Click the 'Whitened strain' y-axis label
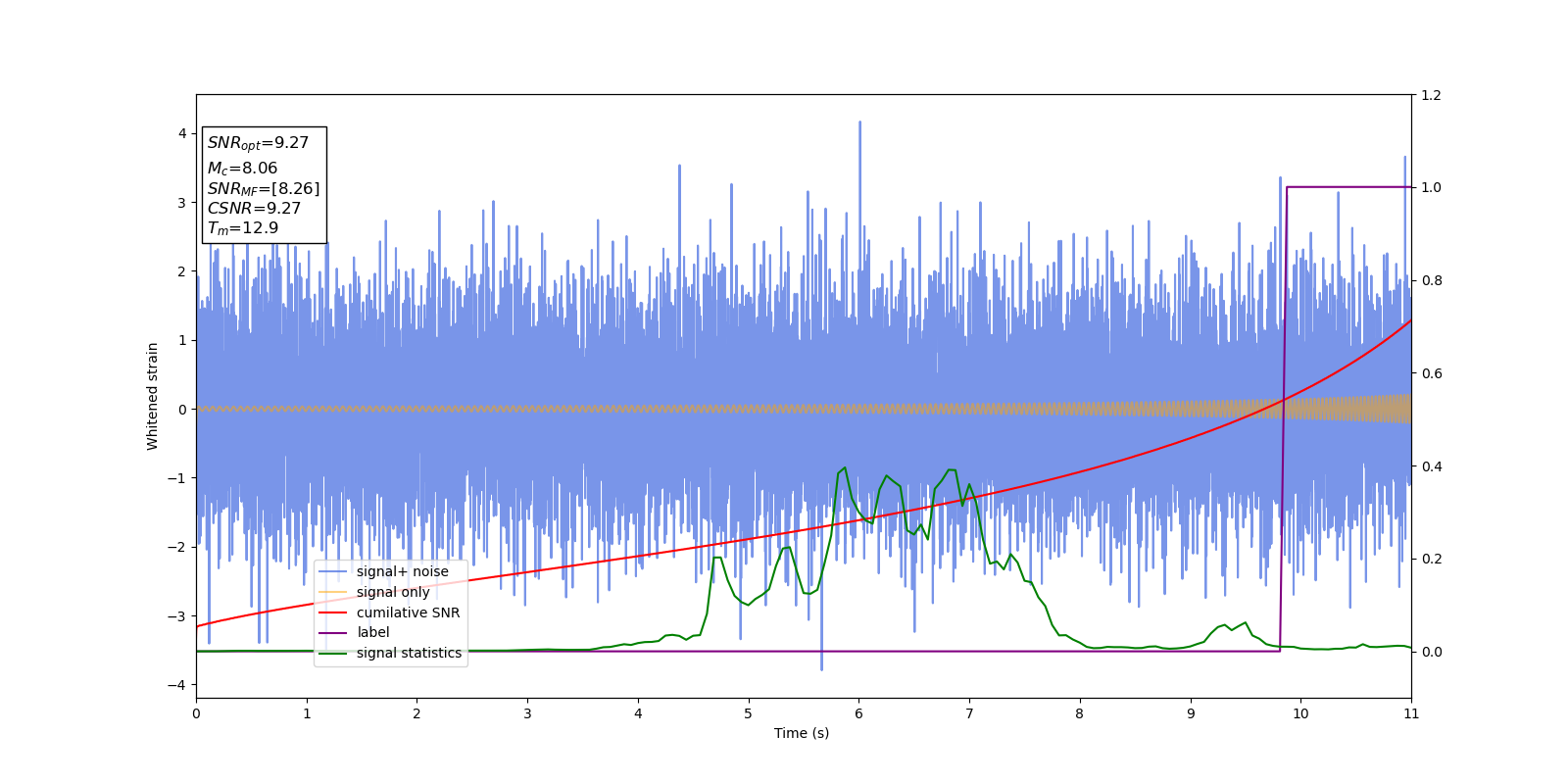 click(x=153, y=396)
